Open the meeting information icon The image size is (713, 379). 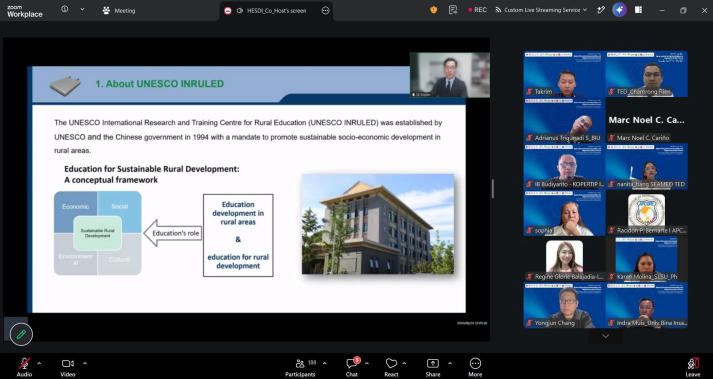coord(65,9)
